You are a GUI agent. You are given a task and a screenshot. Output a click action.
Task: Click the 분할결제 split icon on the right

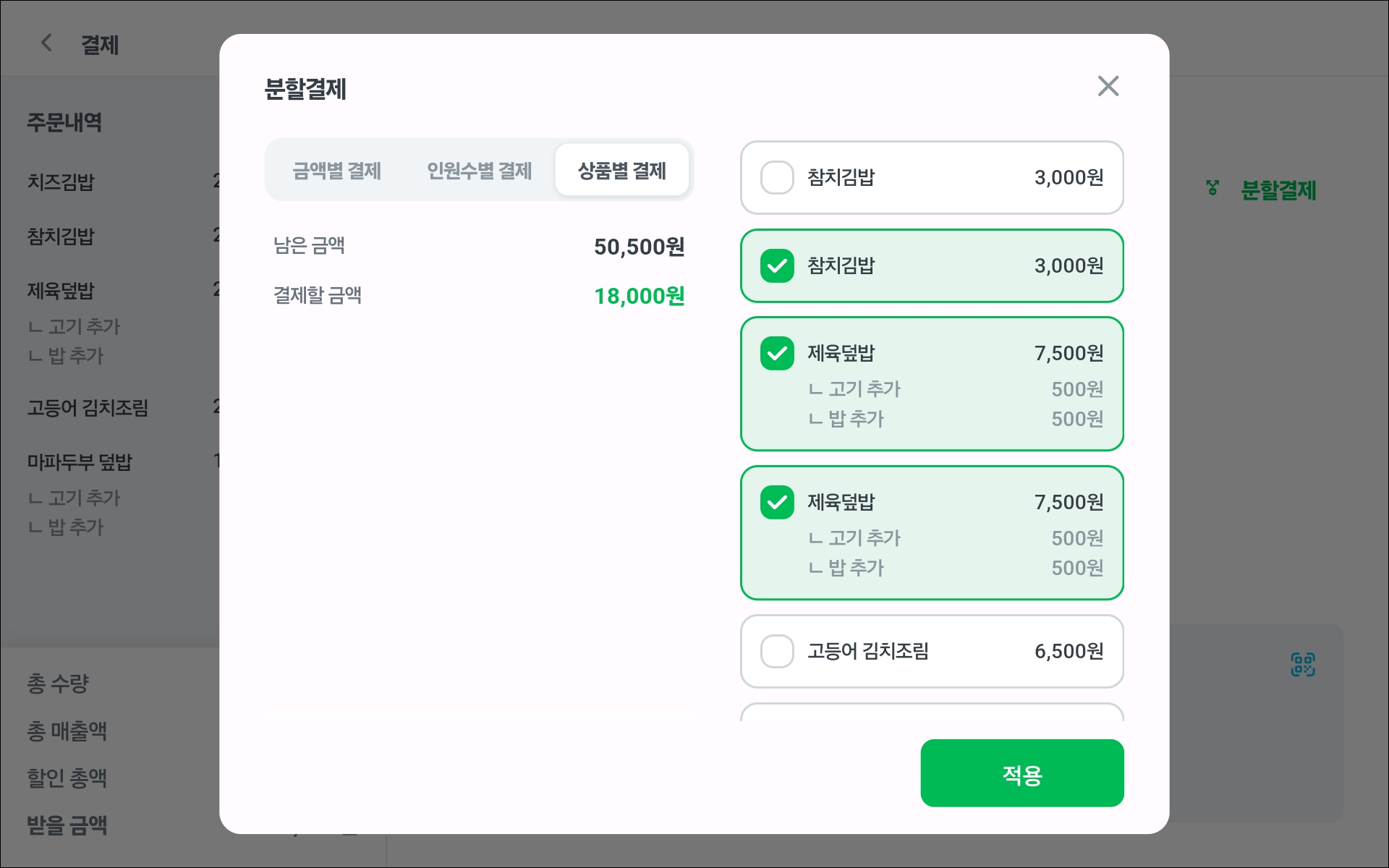tap(1212, 189)
